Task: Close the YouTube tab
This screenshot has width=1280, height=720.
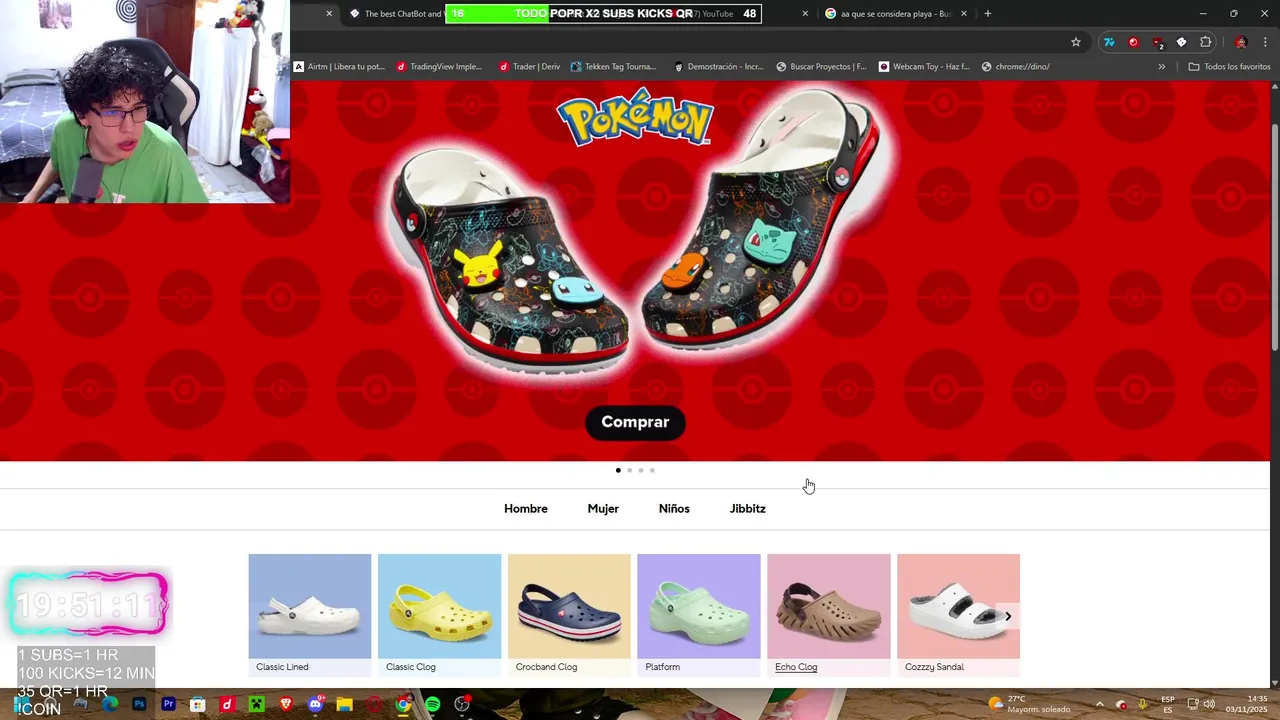Action: pyautogui.click(x=805, y=14)
